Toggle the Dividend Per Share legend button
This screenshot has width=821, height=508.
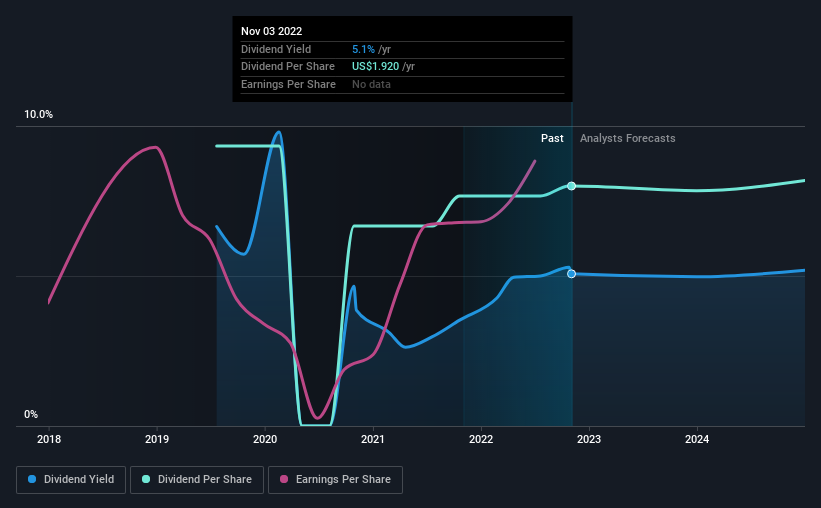197,480
